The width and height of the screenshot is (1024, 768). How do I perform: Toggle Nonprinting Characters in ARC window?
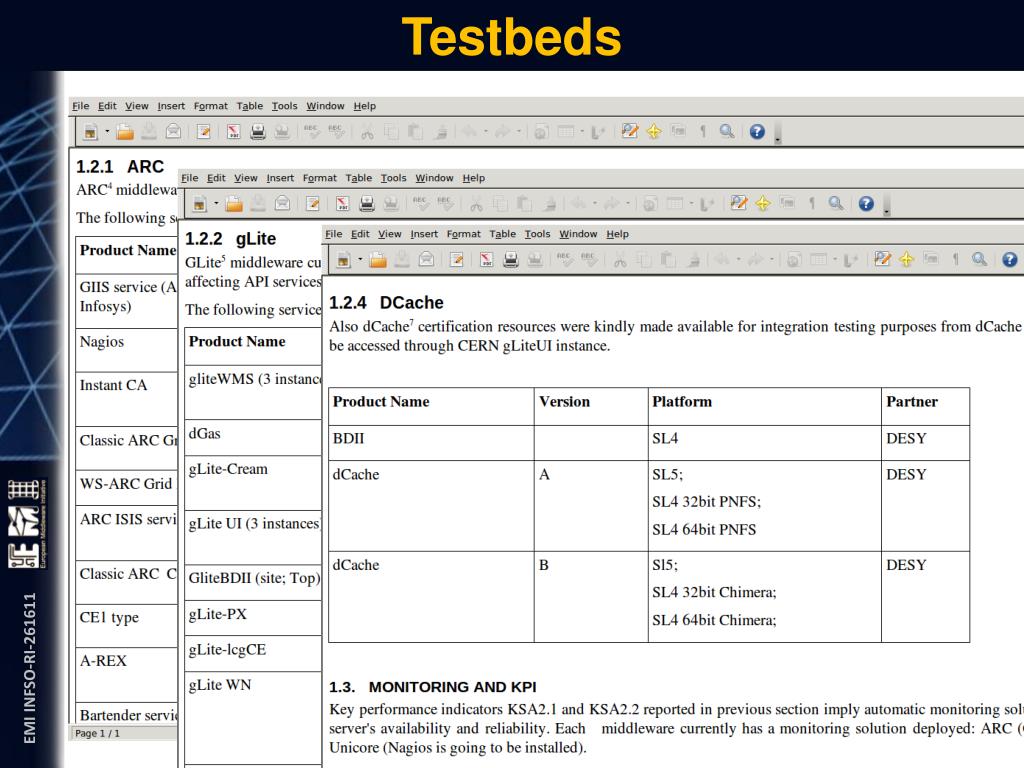[703, 132]
